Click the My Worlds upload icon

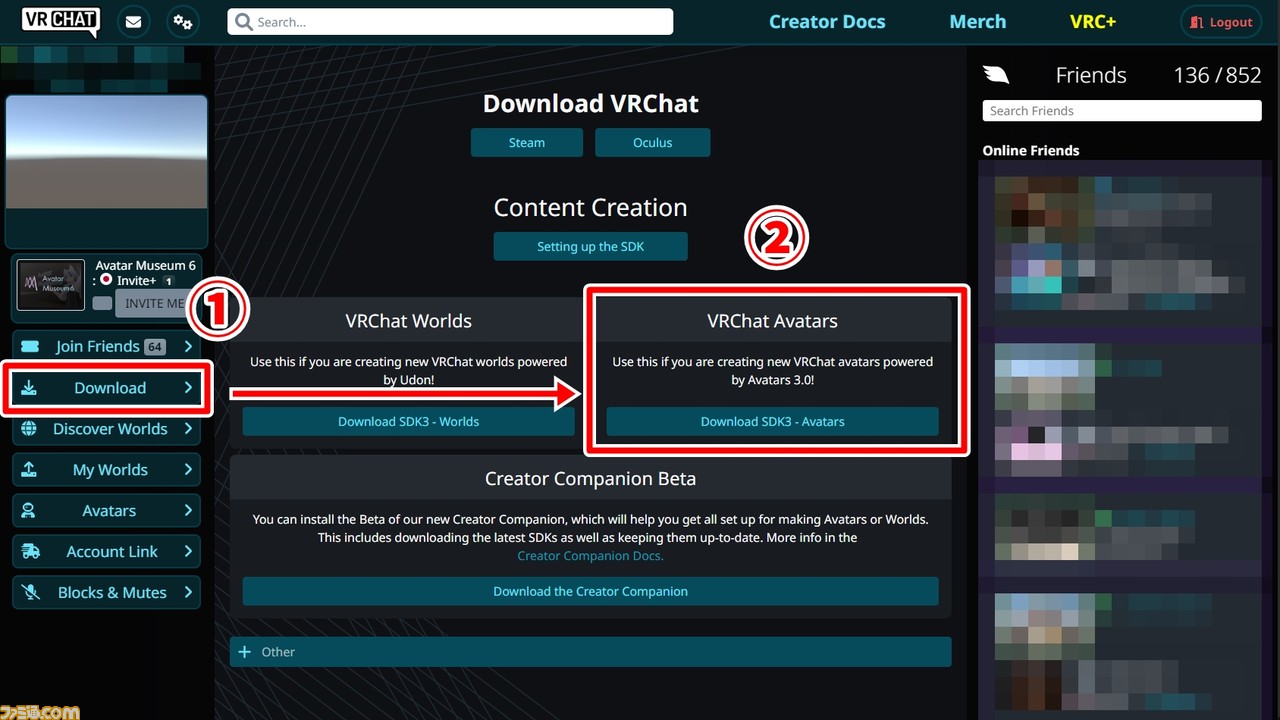[x=29, y=470]
